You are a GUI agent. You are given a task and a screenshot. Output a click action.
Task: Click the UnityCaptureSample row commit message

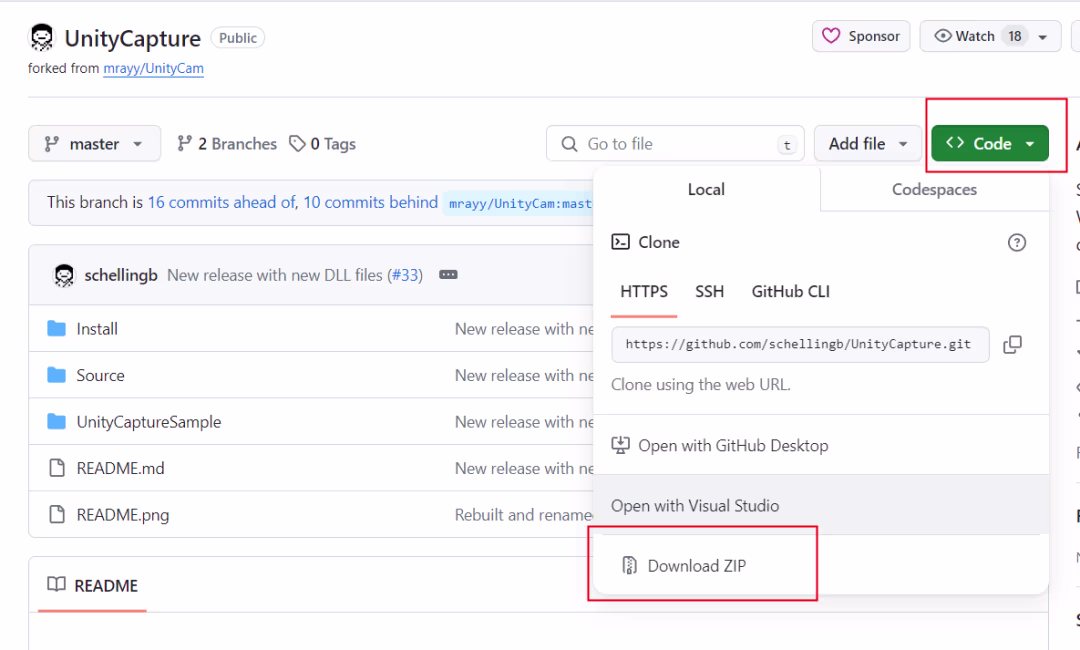click(x=523, y=422)
